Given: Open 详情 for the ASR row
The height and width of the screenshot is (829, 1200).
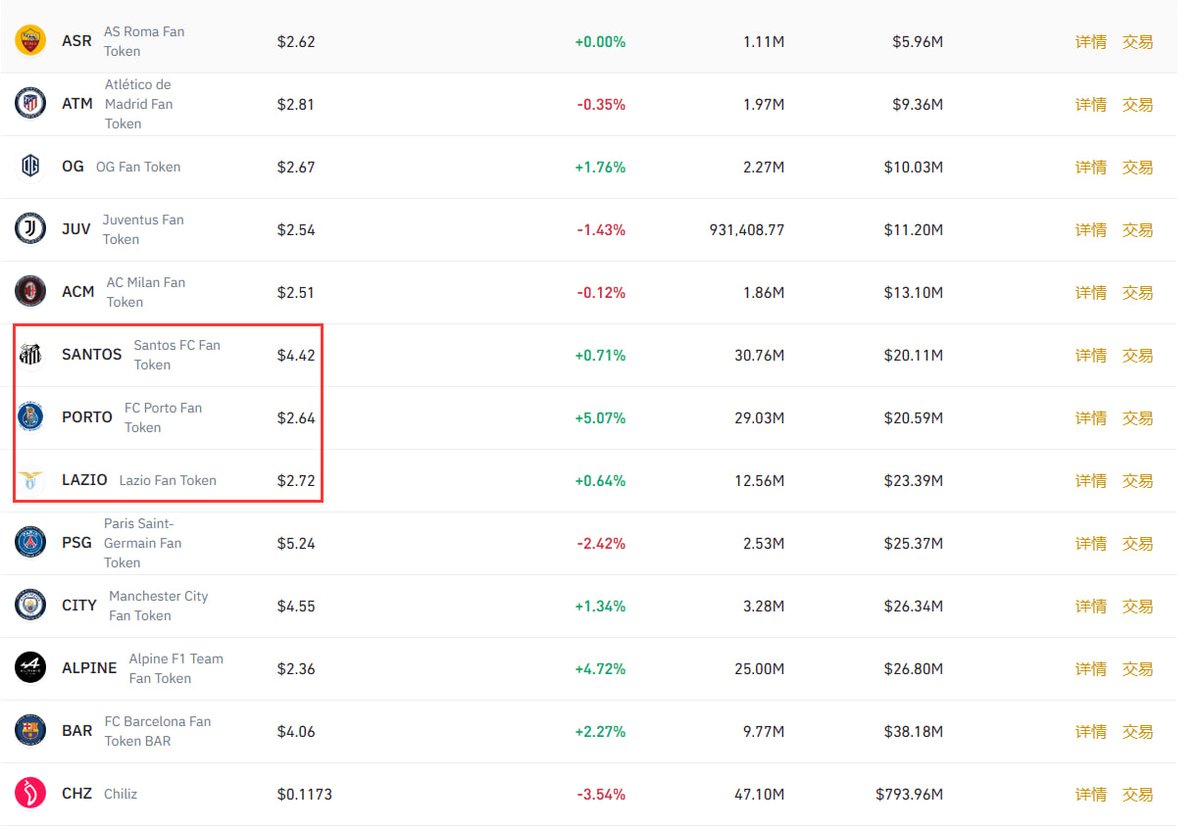Looking at the screenshot, I should tap(1091, 42).
